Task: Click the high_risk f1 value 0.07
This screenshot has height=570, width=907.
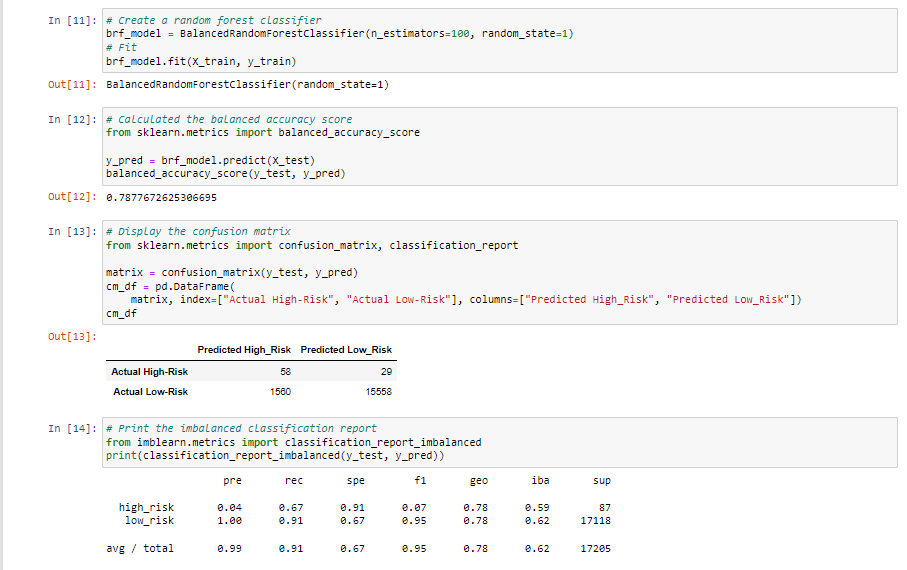Action: [414, 508]
